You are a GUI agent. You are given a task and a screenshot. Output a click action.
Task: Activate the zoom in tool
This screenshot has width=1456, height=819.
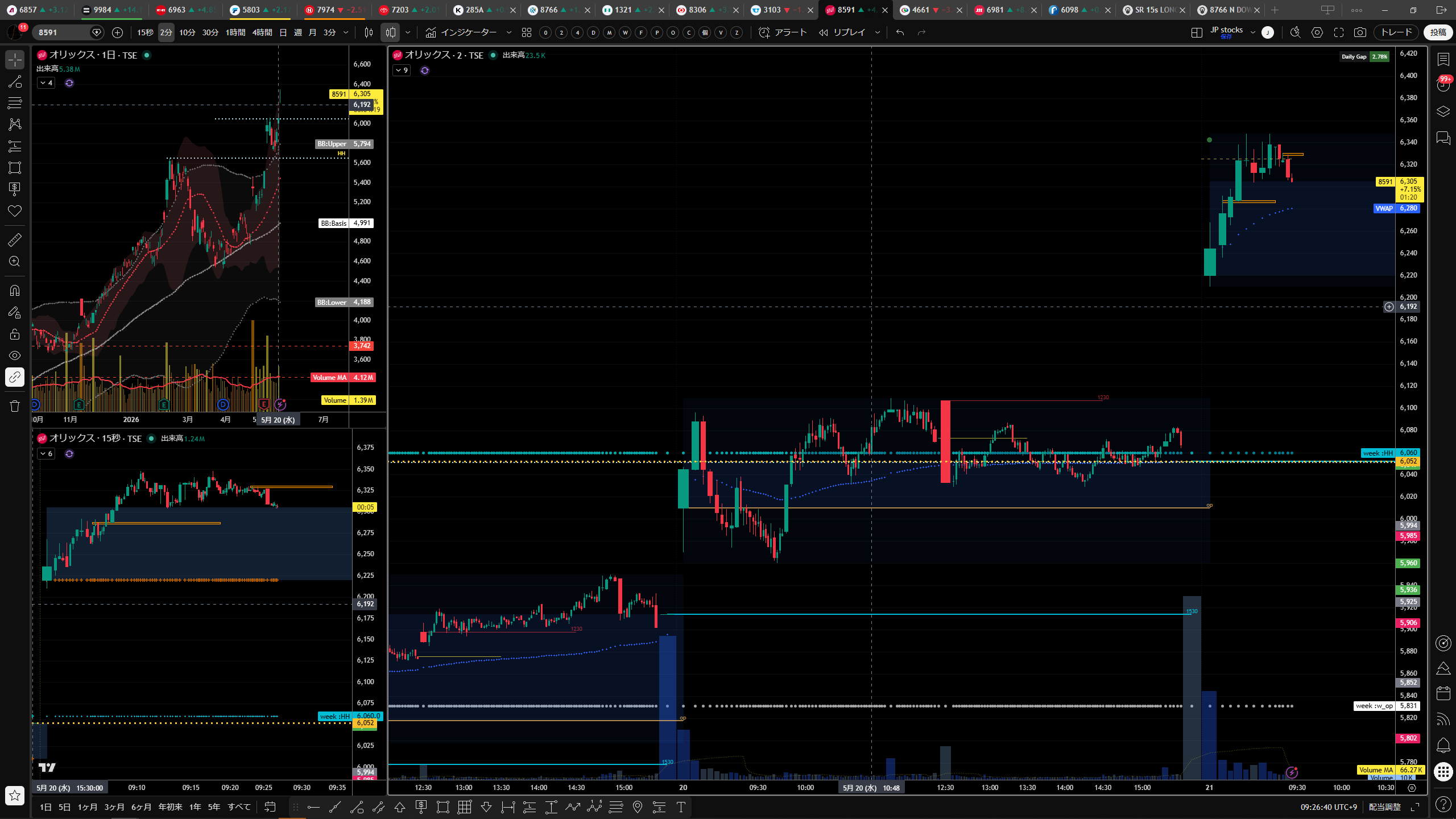(x=15, y=262)
